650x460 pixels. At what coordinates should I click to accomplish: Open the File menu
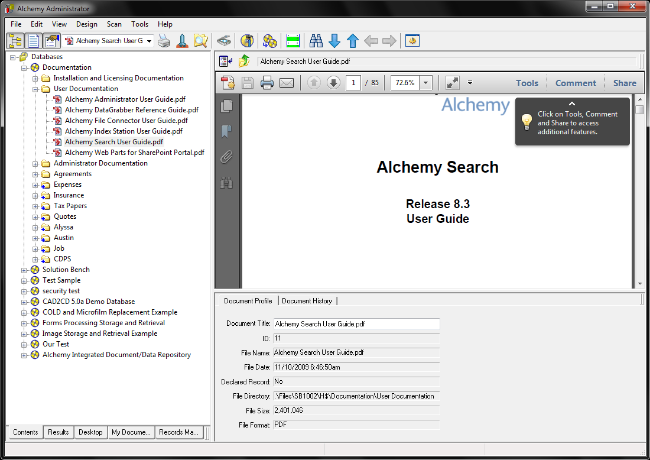[x=16, y=24]
